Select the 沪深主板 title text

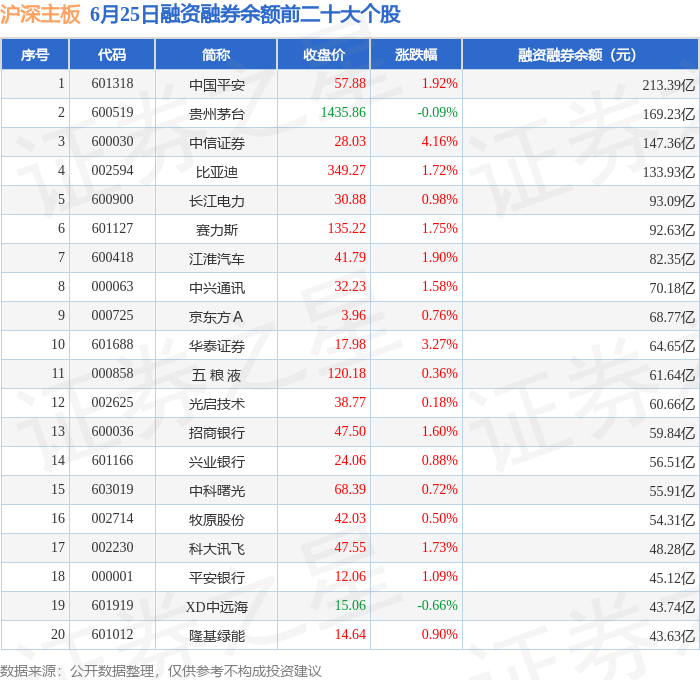40,14
